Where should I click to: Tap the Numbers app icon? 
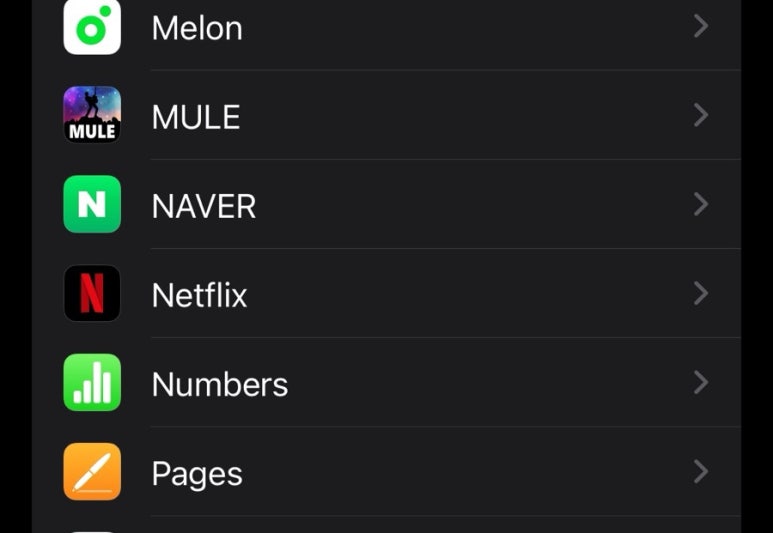click(x=92, y=382)
